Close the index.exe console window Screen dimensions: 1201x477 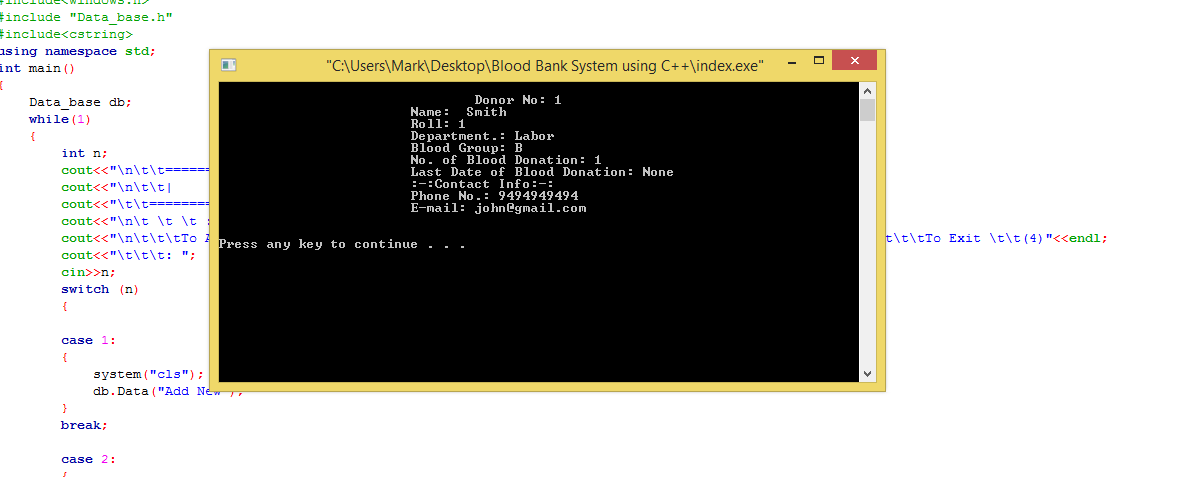(855, 62)
